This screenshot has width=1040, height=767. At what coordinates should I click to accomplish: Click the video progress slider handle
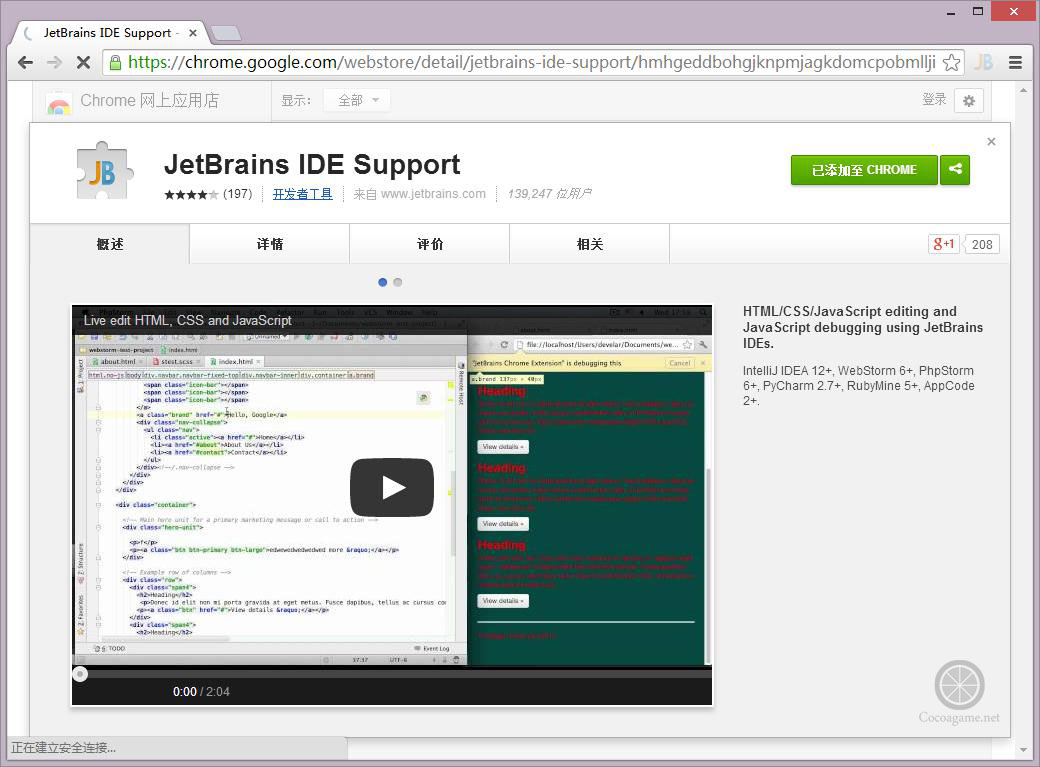[x=80, y=674]
